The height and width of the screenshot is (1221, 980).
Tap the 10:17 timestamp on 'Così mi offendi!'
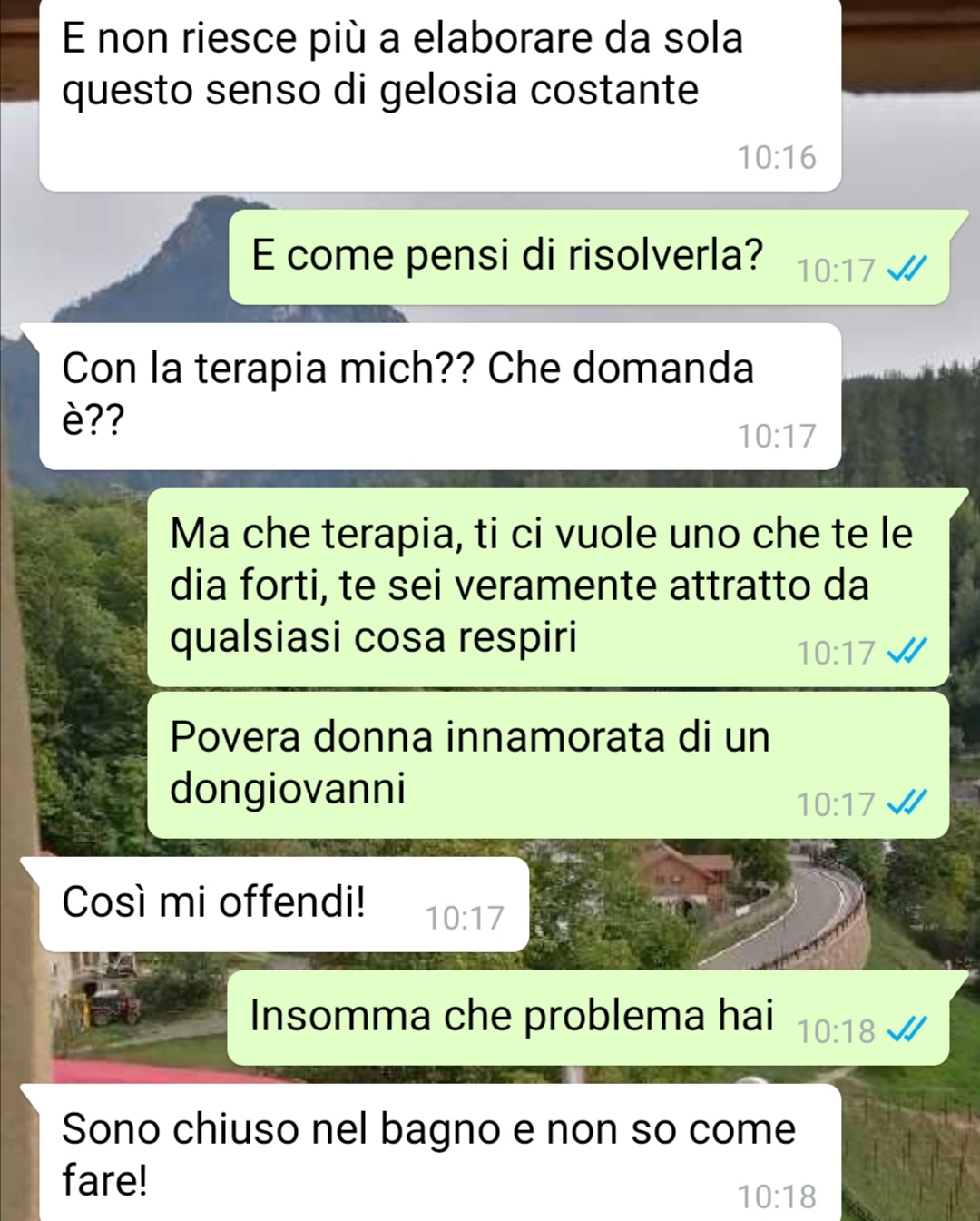465,918
